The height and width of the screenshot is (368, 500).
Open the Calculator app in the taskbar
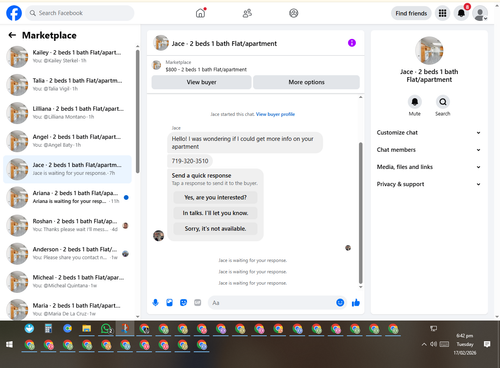click(x=48, y=329)
